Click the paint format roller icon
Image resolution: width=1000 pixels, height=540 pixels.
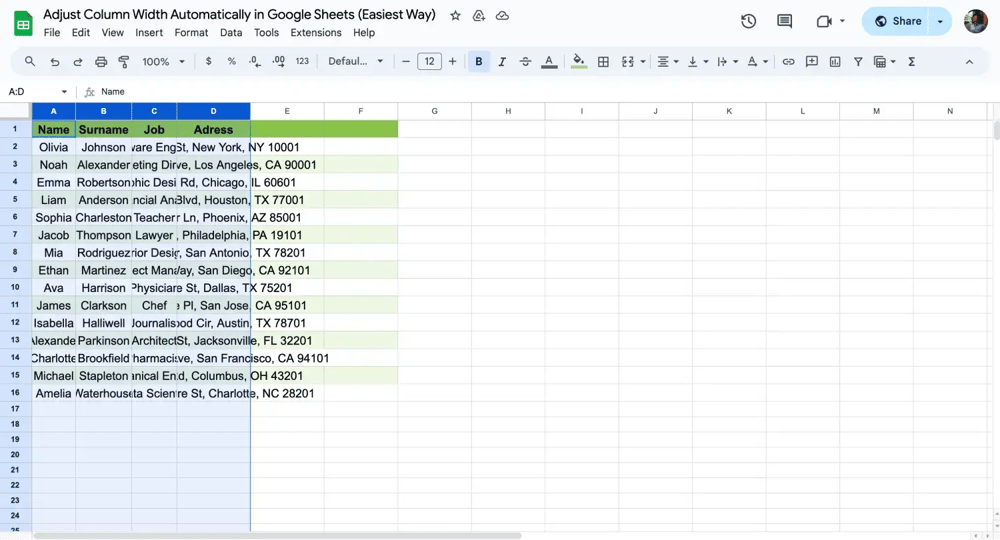pos(124,62)
